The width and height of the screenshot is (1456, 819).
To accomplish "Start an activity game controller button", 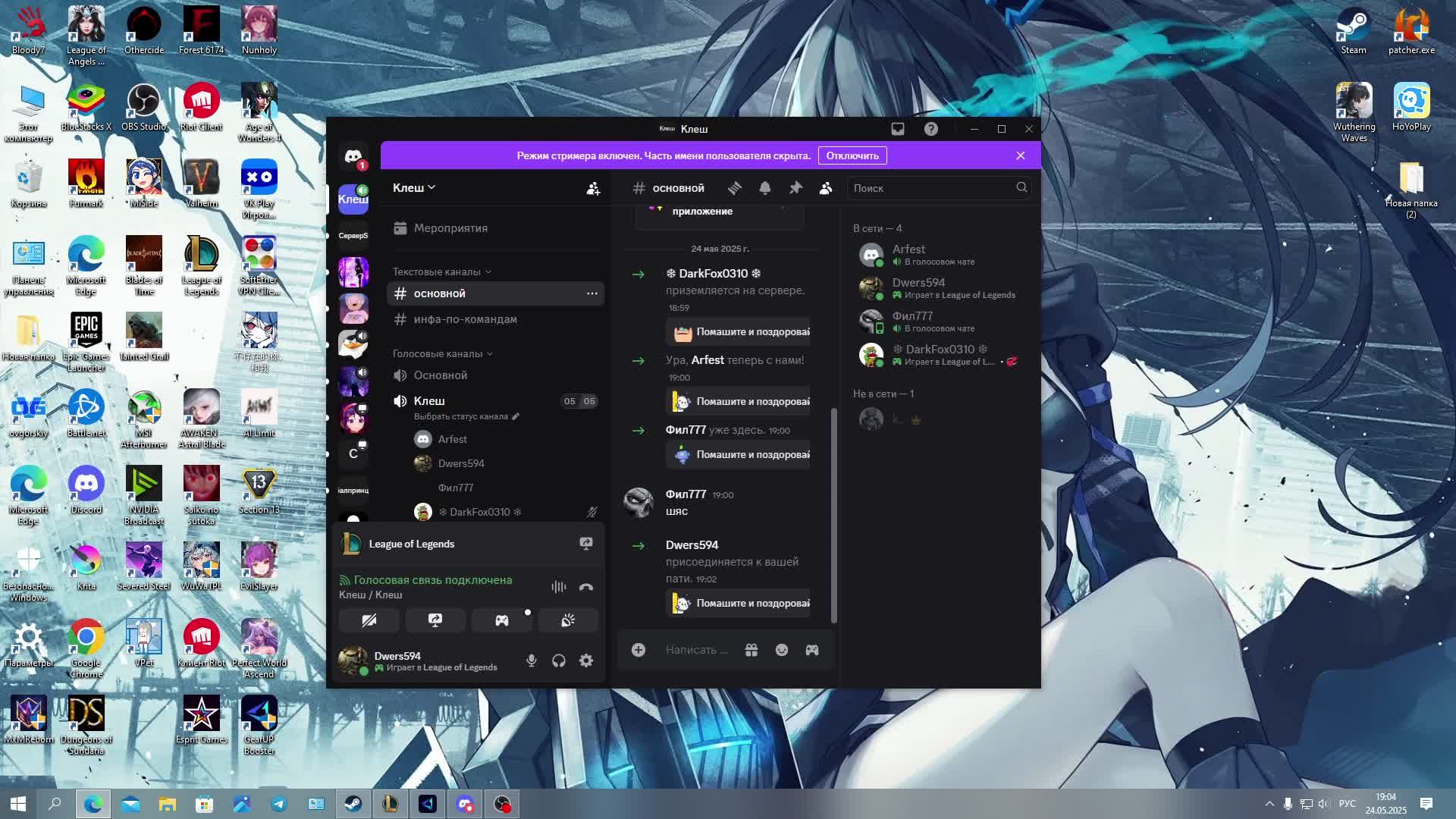I will [x=501, y=620].
